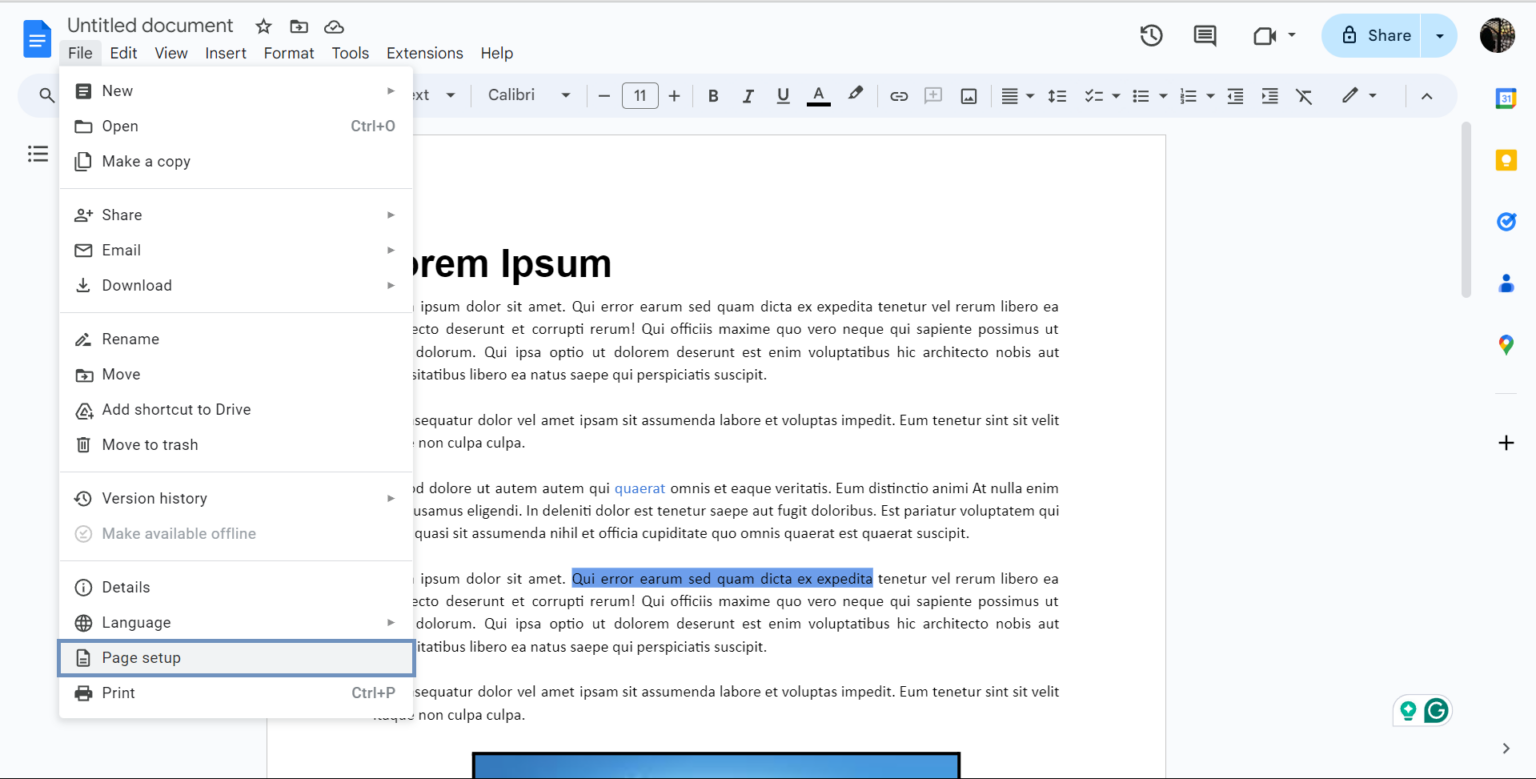Viewport: 1536px width, 779px height.
Task: Open the text color picker
Action: pyautogui.click(x=818, y=95)
